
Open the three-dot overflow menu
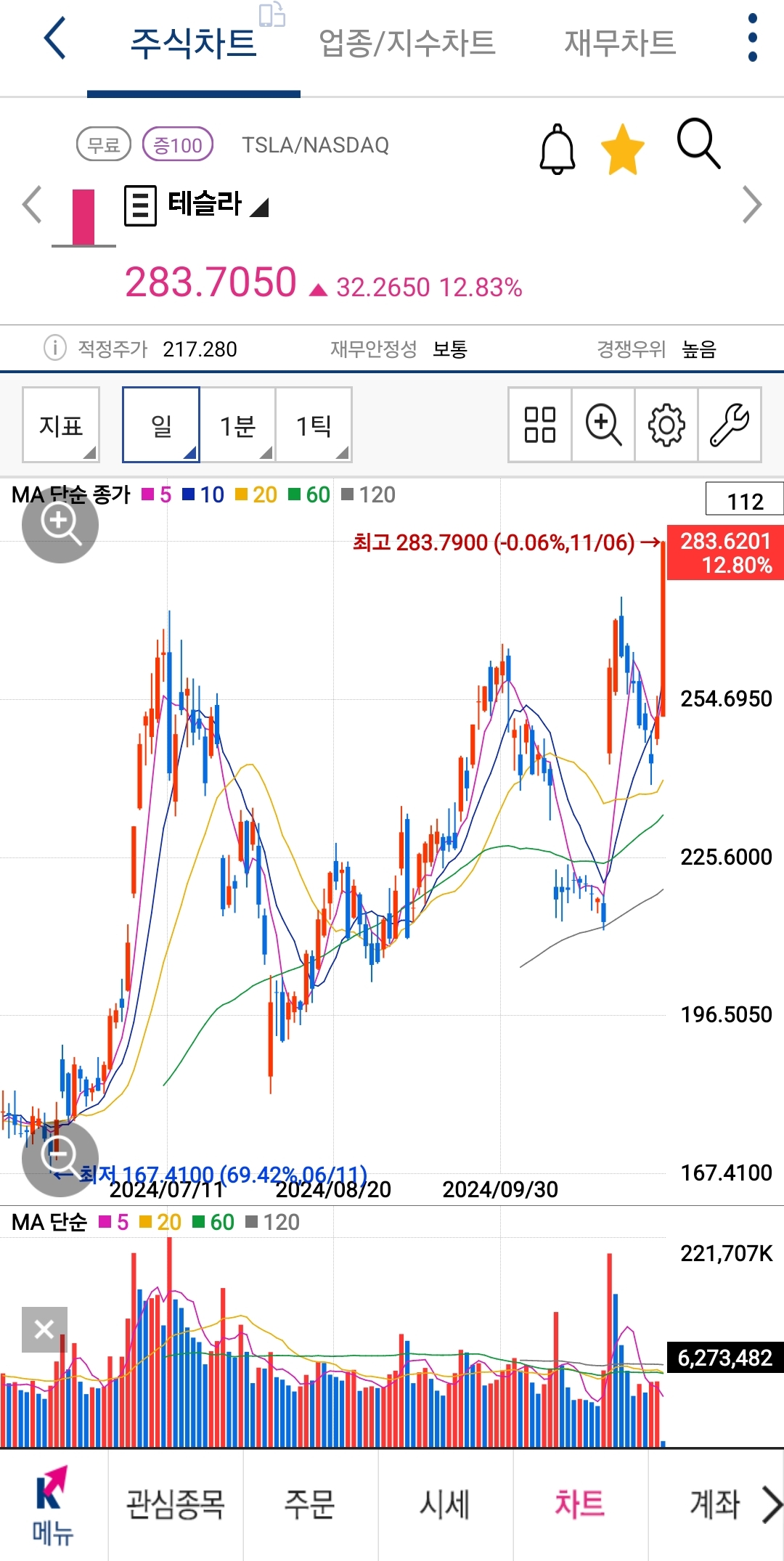click(x=752, y=38)
